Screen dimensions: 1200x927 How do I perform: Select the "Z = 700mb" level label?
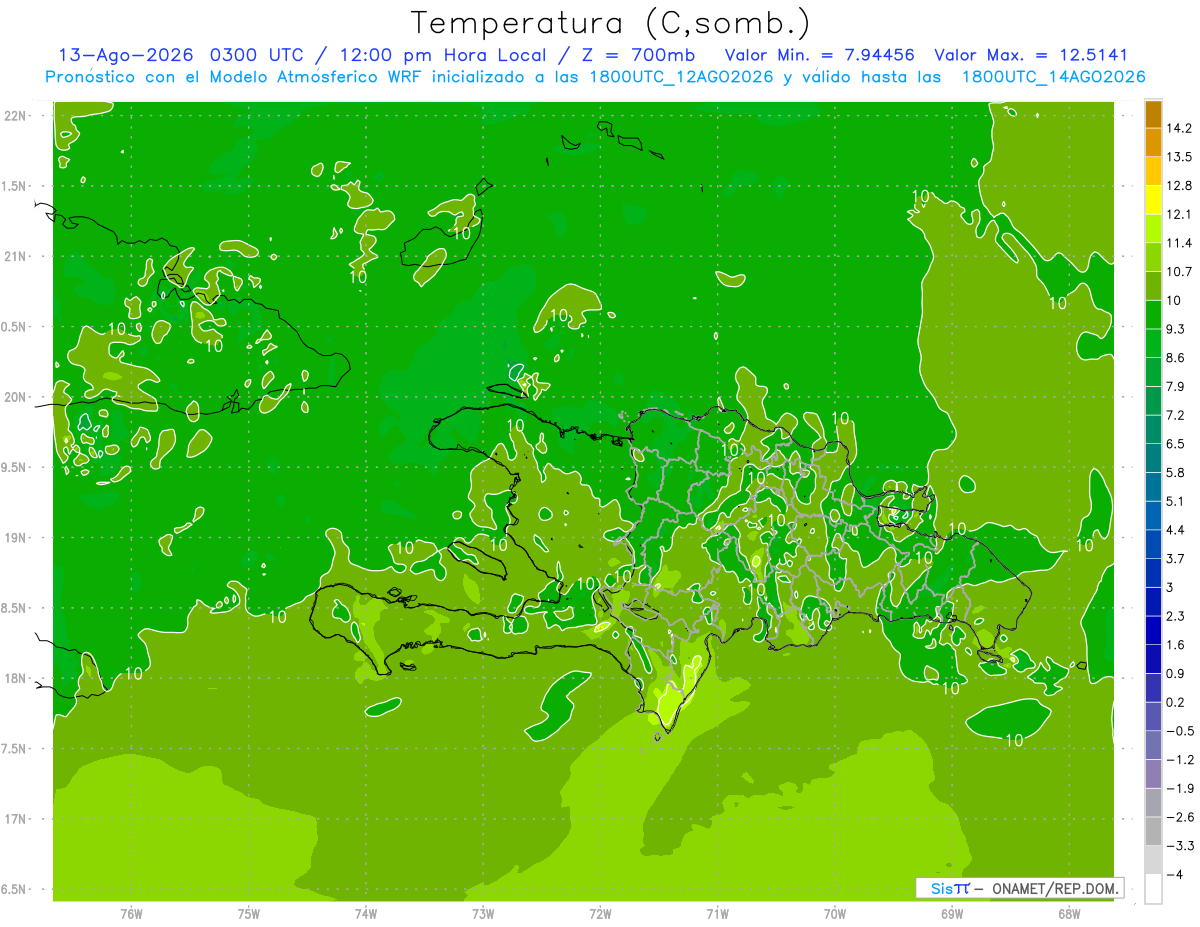[x=639, y=55]
